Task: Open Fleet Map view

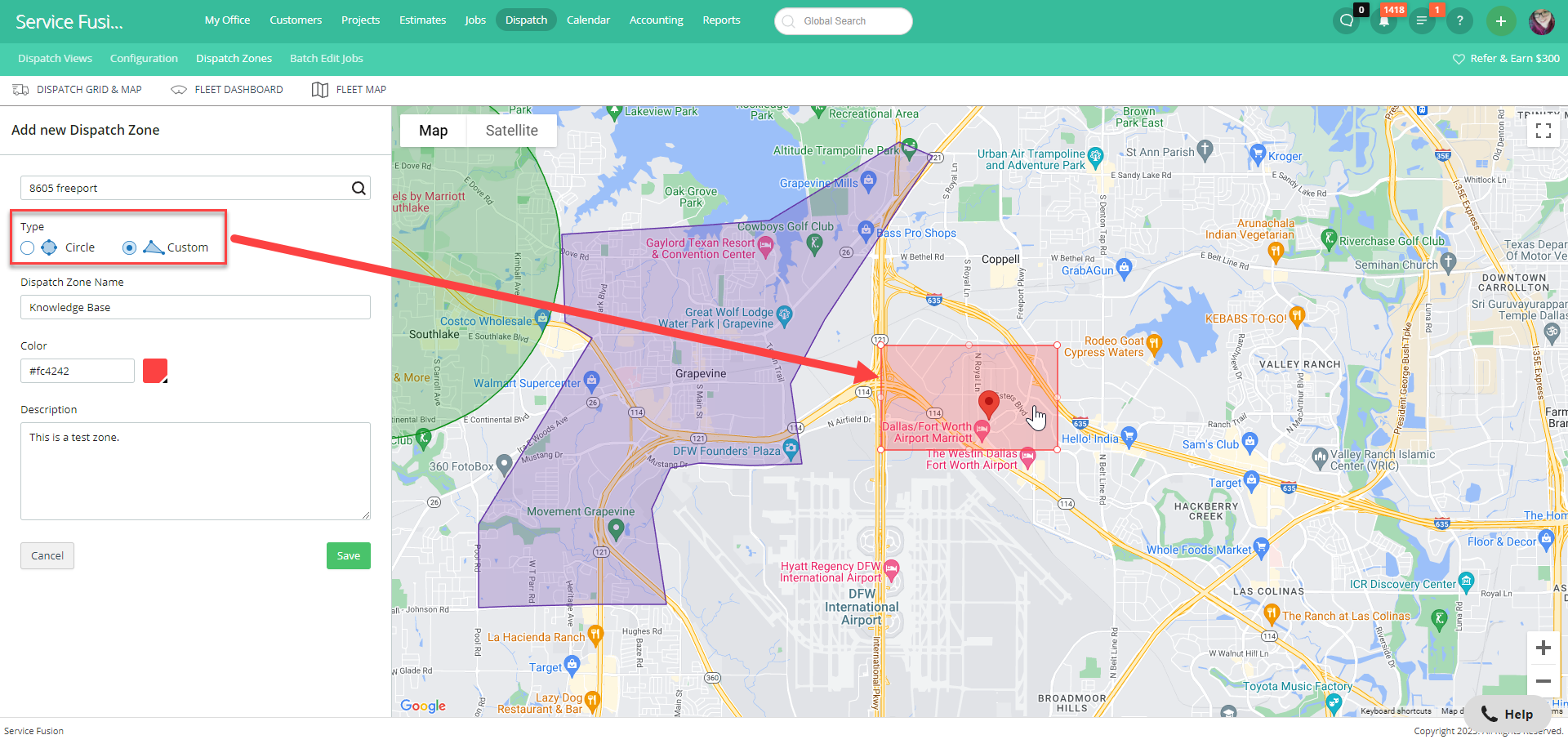Action: click(350, 90)
